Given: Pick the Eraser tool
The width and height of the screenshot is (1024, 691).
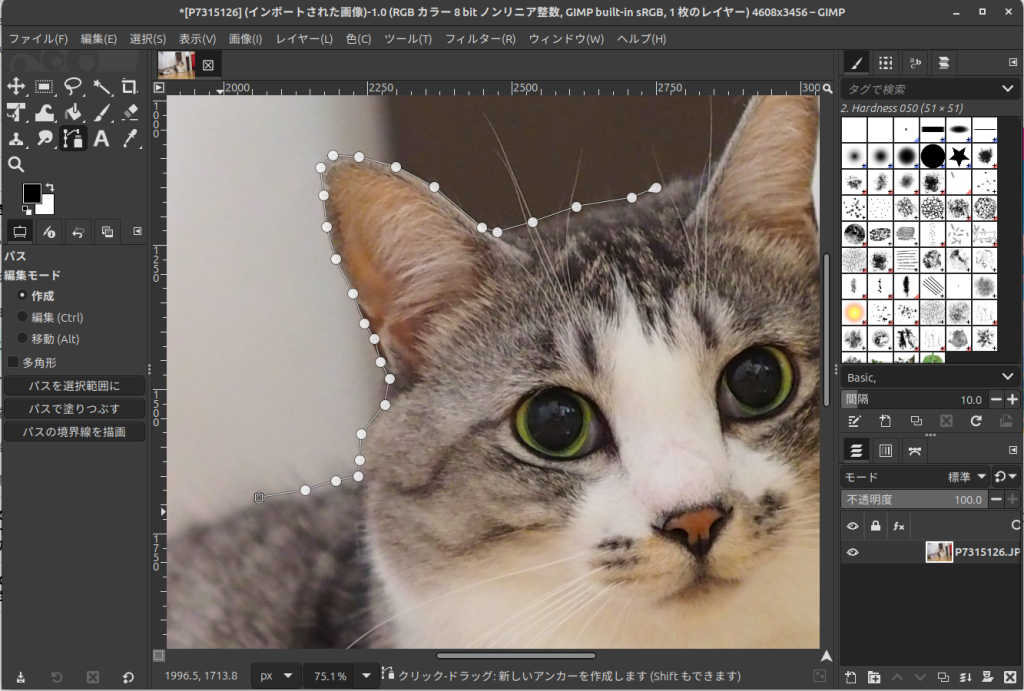Looking at the screenshot, I should click(x=129, y=112).
